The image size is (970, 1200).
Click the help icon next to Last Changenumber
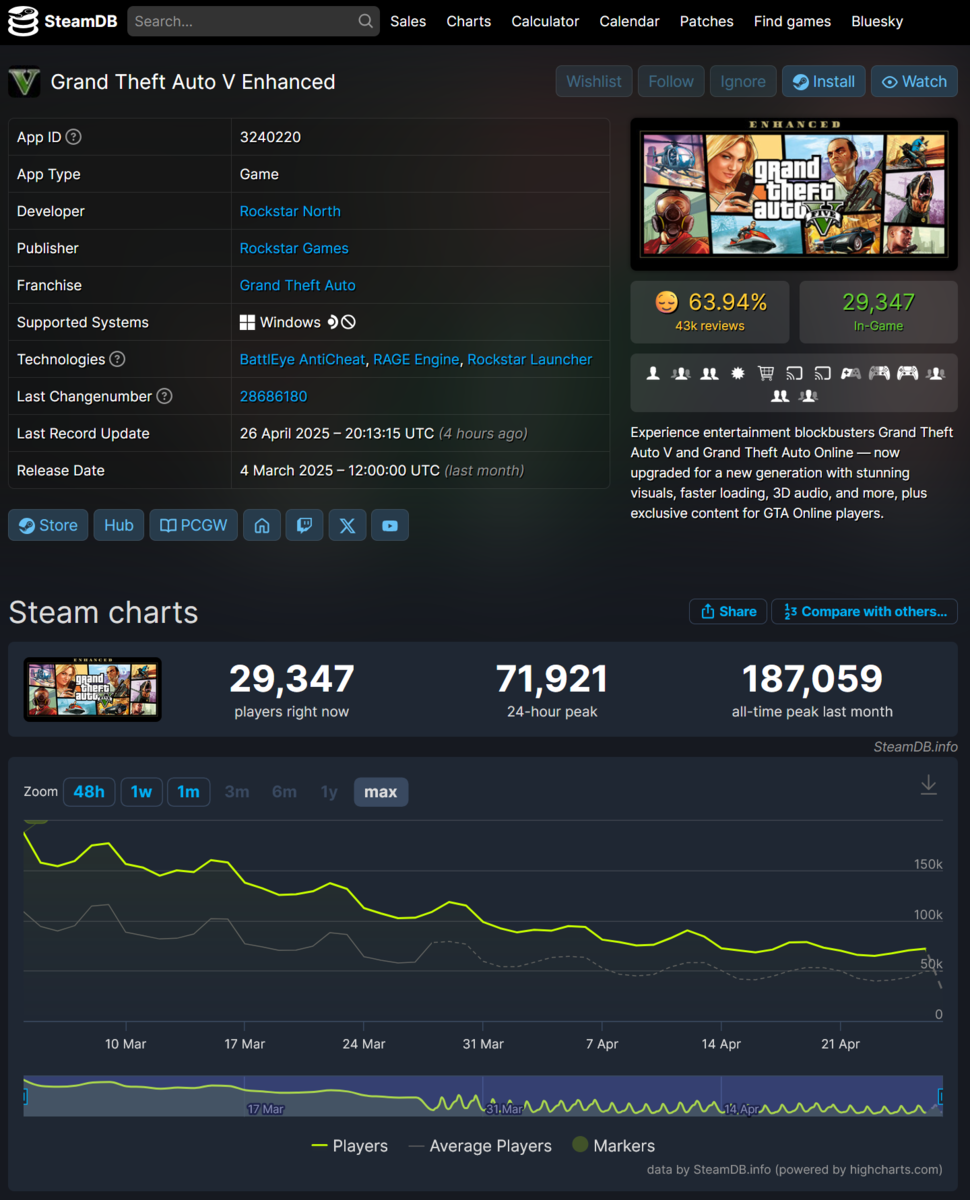click(164, 396)
